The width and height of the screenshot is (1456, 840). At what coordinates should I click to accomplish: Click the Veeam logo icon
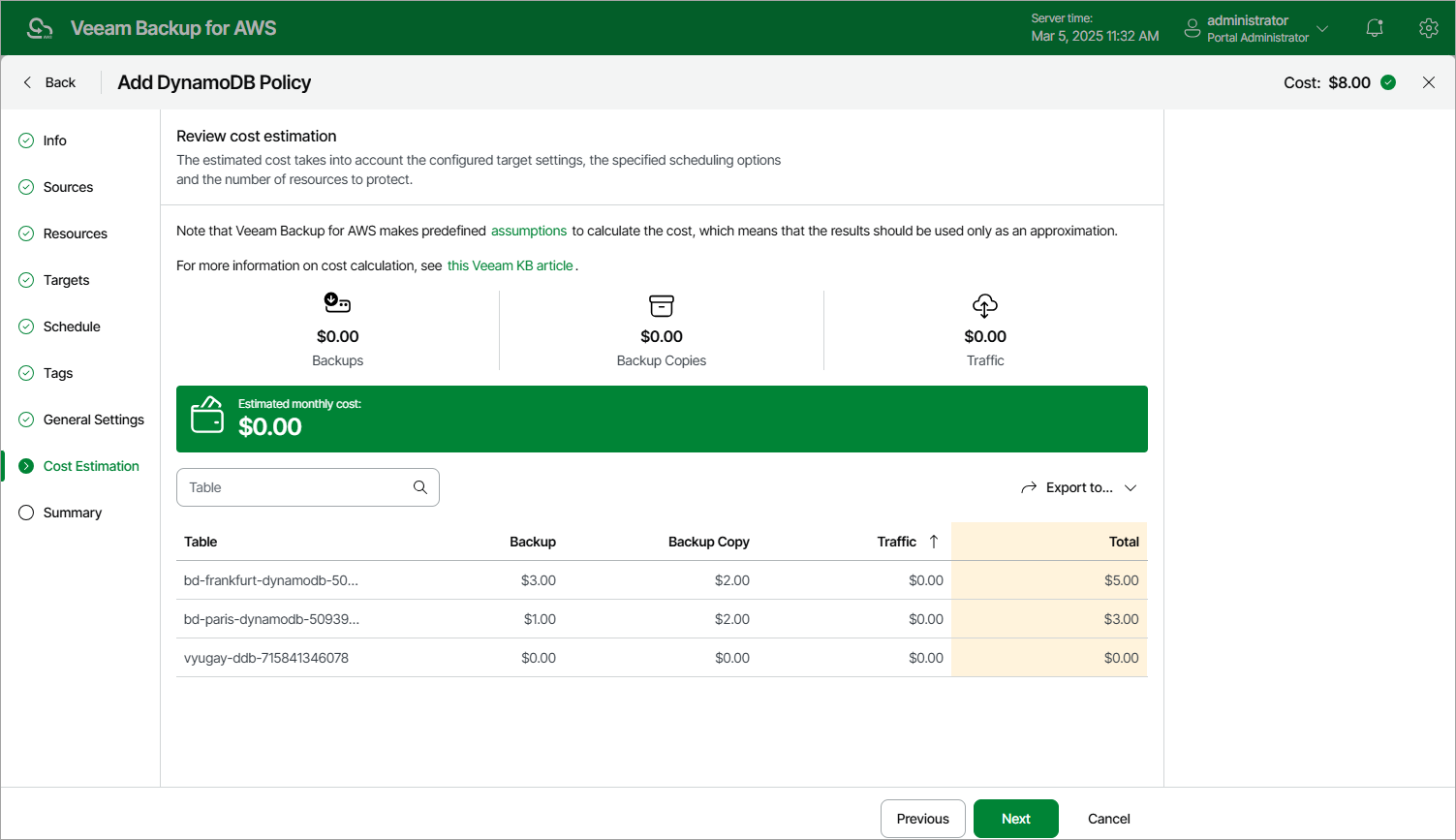[x=40, y=28]
